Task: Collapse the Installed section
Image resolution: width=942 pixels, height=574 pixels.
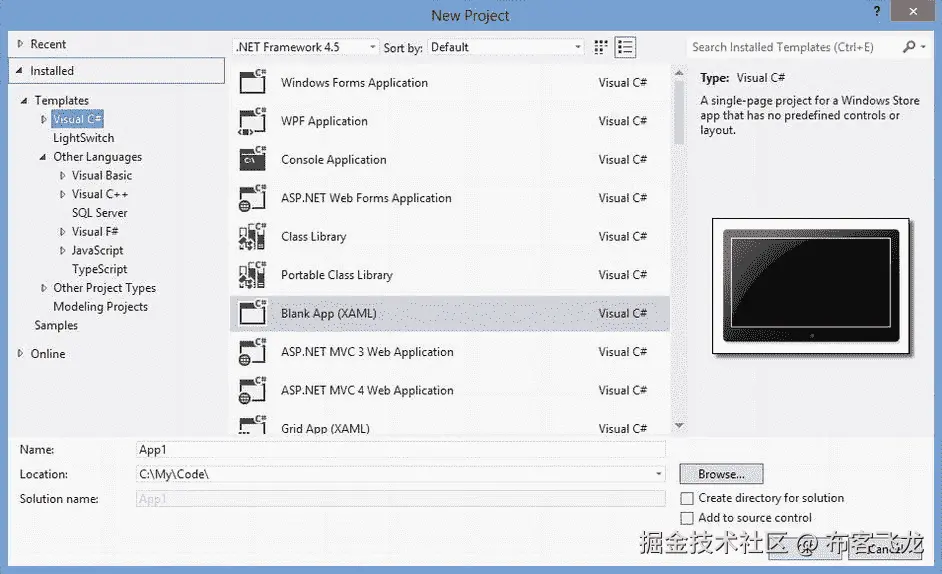Action: [19, 70]
